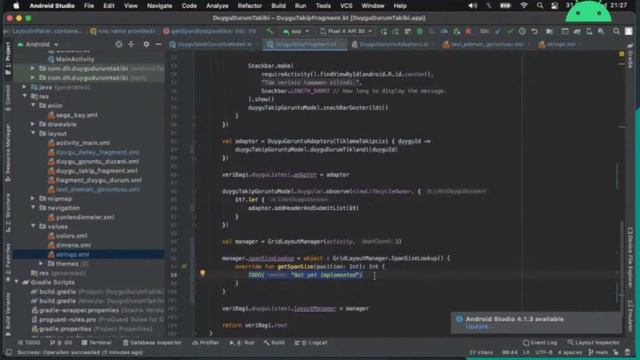Open Git show history clock icon
Image resolution: width=640 pixels, height=360 pixels.
[x=522, y=31]
